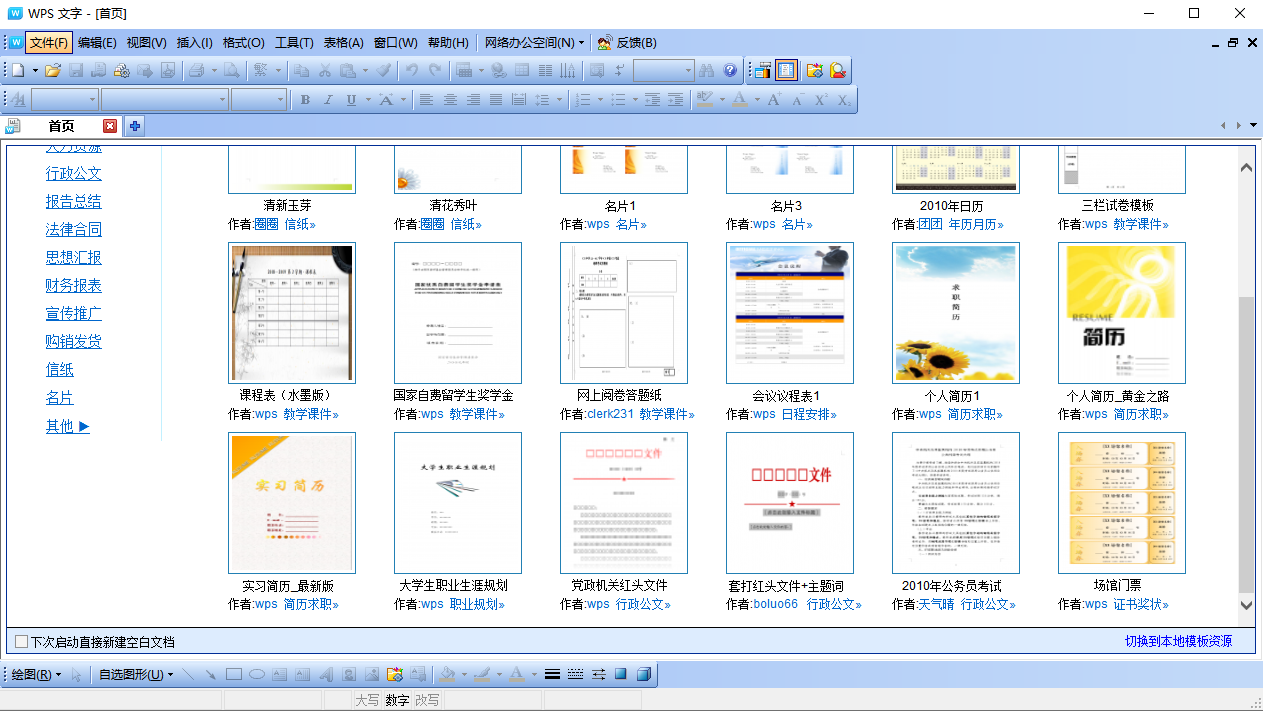The height and width of the screenshot is (711, 1263).
Task: Click the New blank document icon
Action: (18, 70)
